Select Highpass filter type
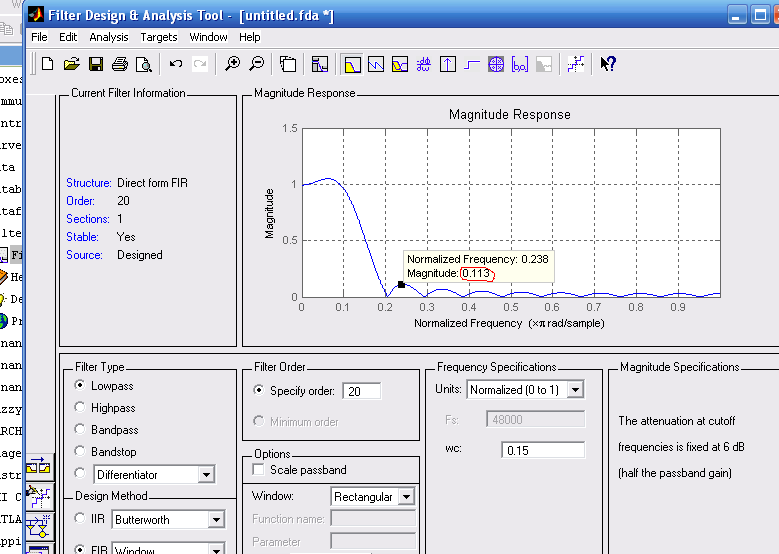 pyautogui.click(x=79, y=407)
